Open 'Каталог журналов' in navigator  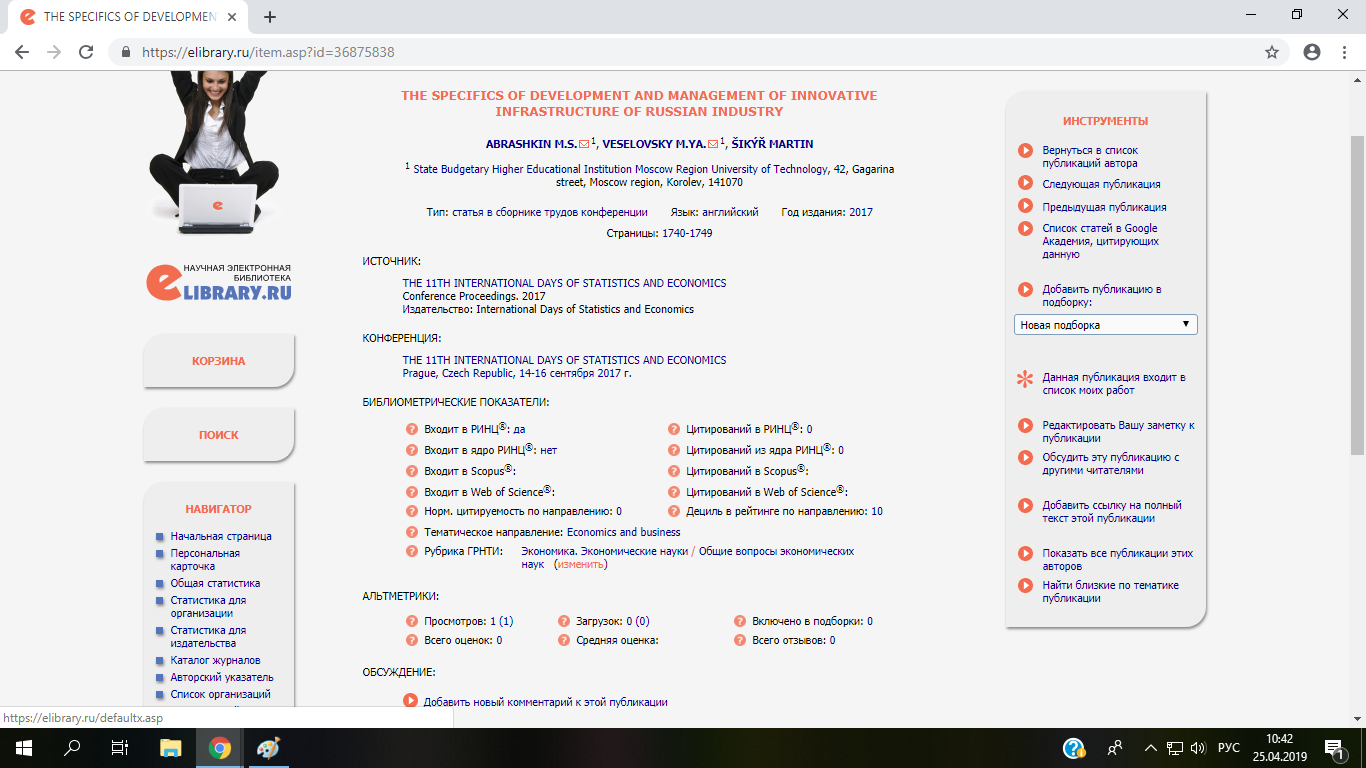(x=215, y=660)
